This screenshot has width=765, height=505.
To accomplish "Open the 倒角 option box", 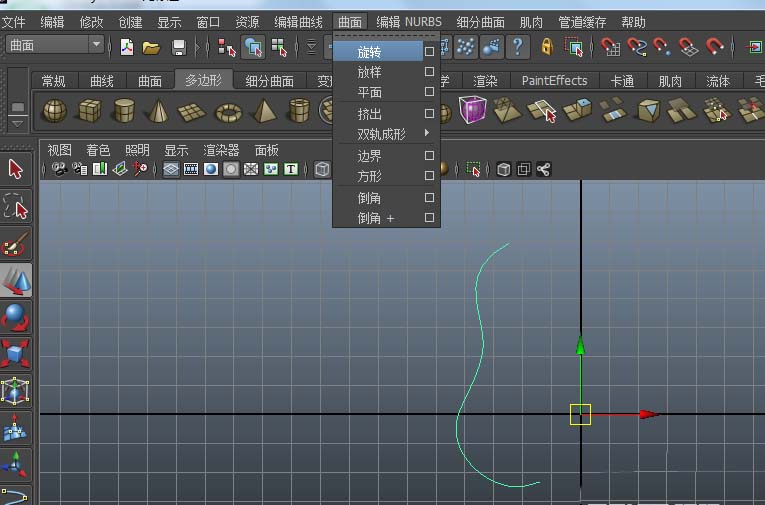I will click(x=429, y=198).
